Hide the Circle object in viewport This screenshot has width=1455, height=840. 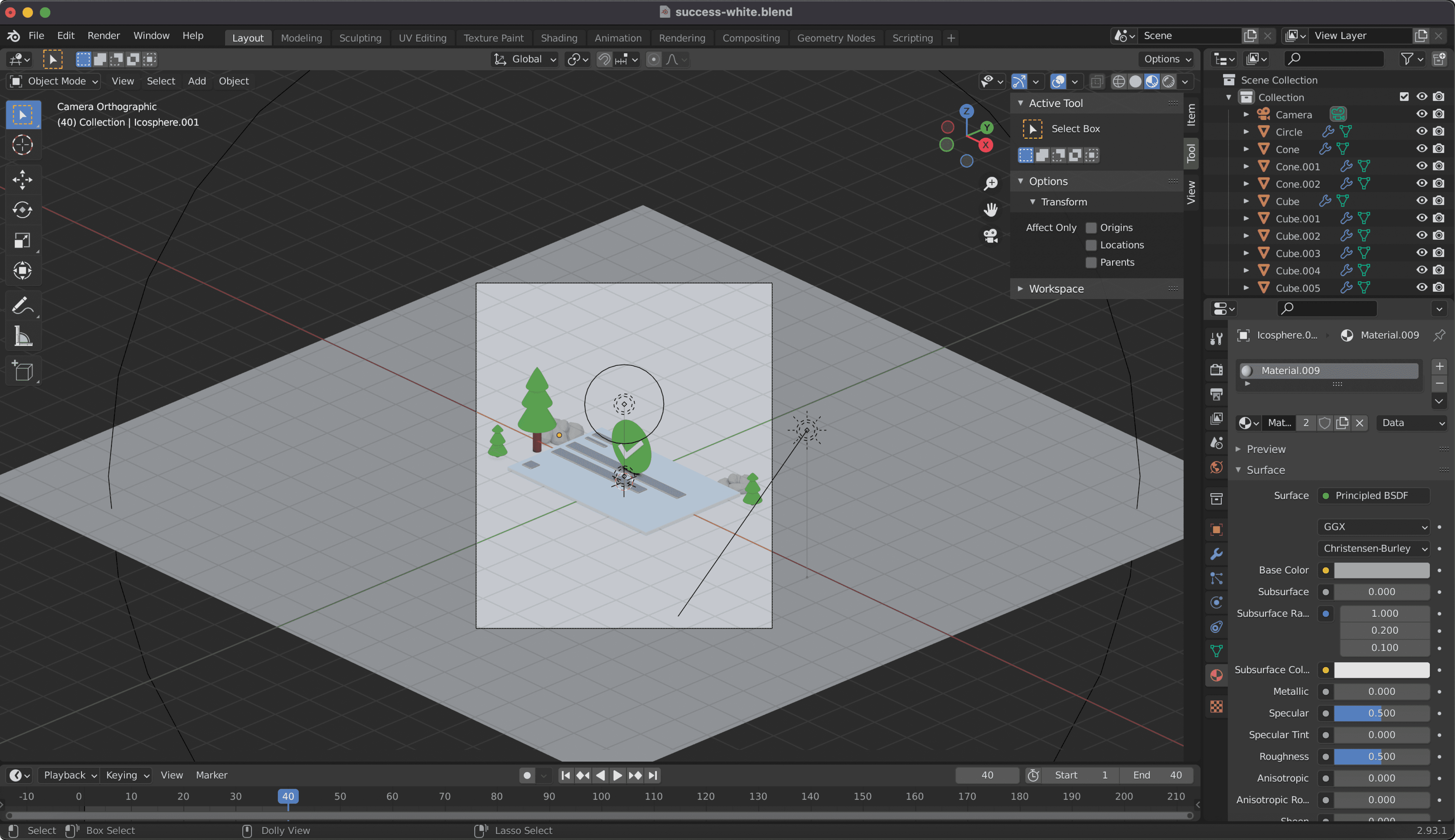click(1421, 132)
